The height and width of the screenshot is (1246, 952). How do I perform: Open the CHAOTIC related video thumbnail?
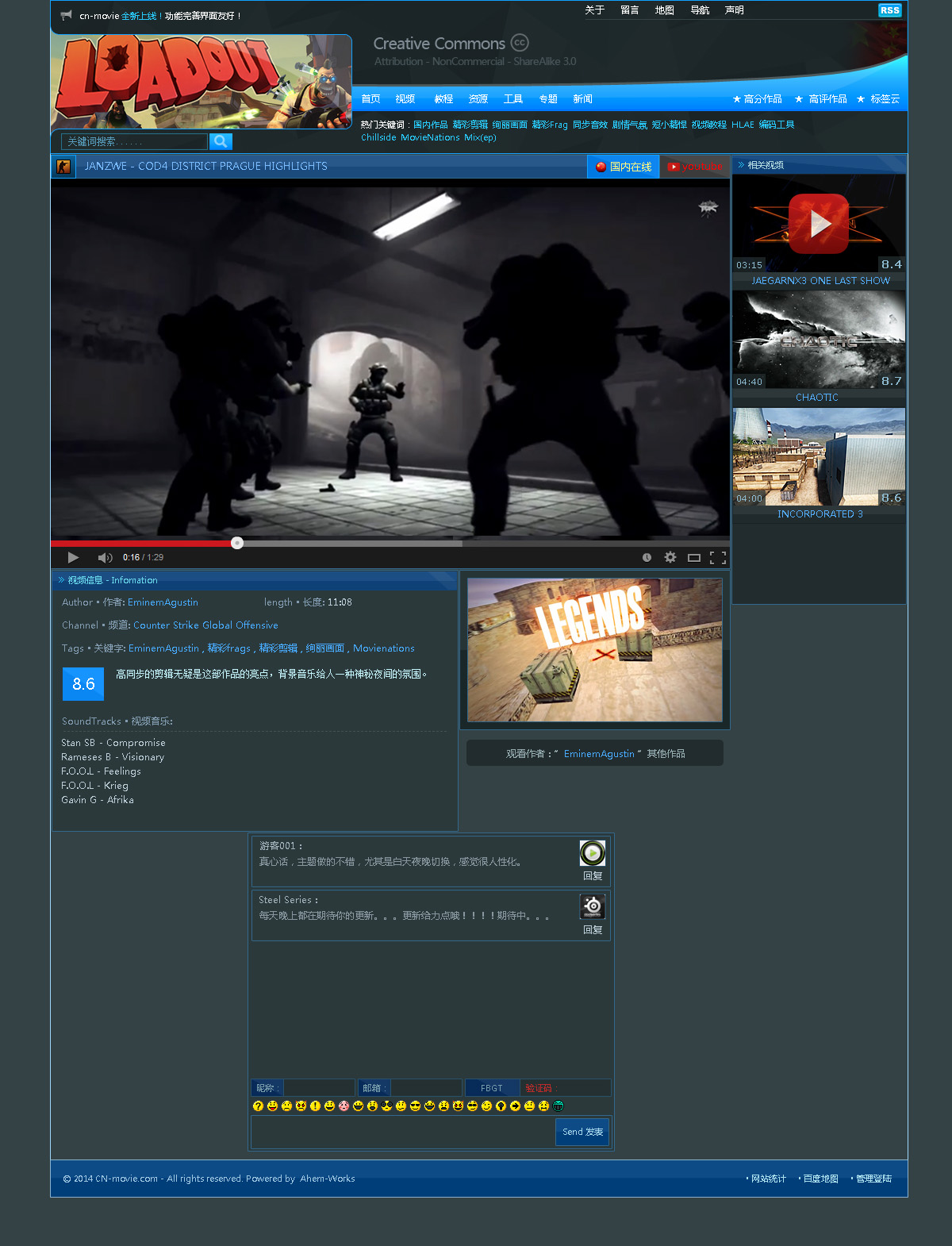(819, 340)
